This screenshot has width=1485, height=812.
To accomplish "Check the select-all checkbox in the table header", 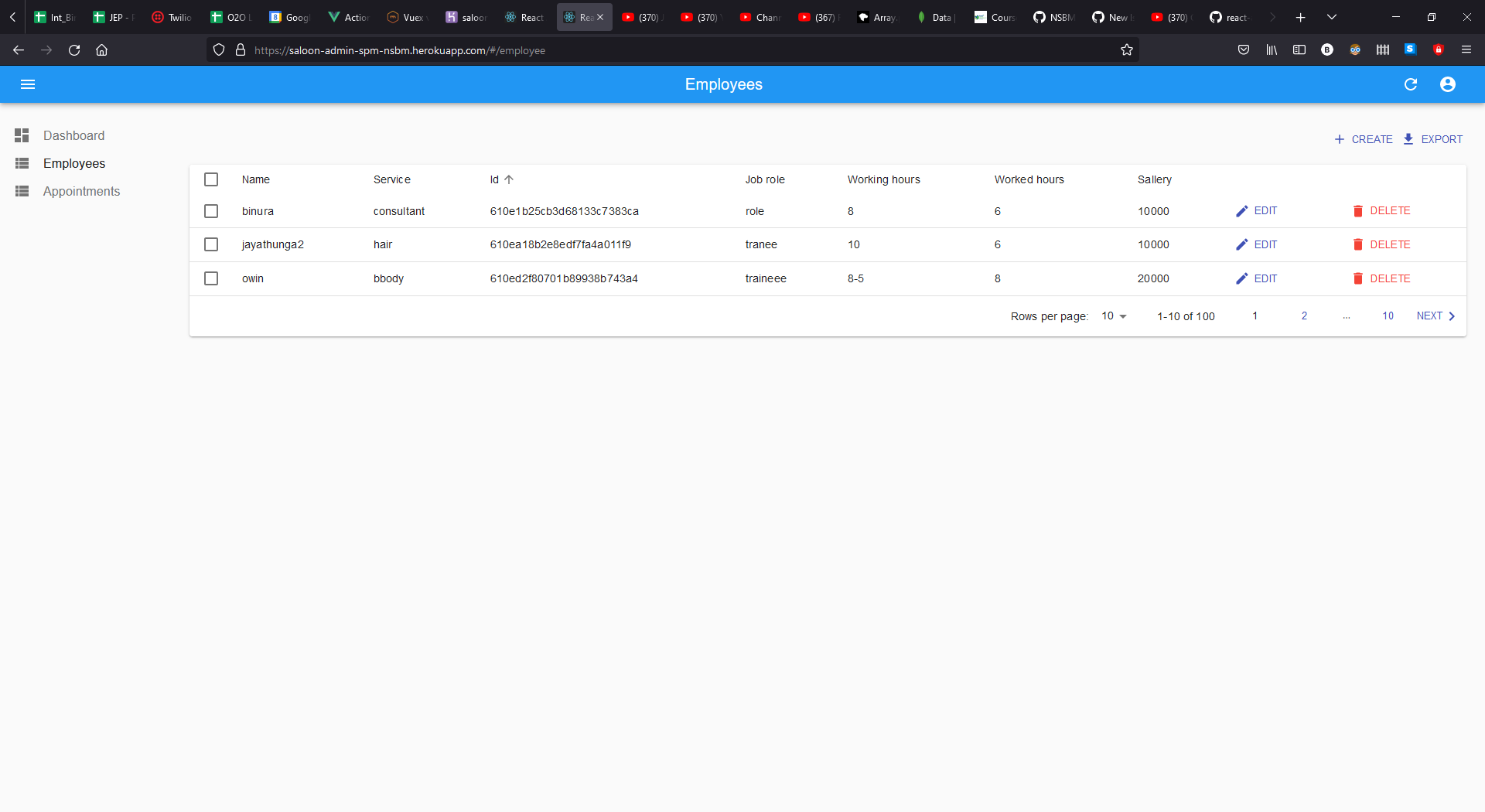I will point(211,179).
